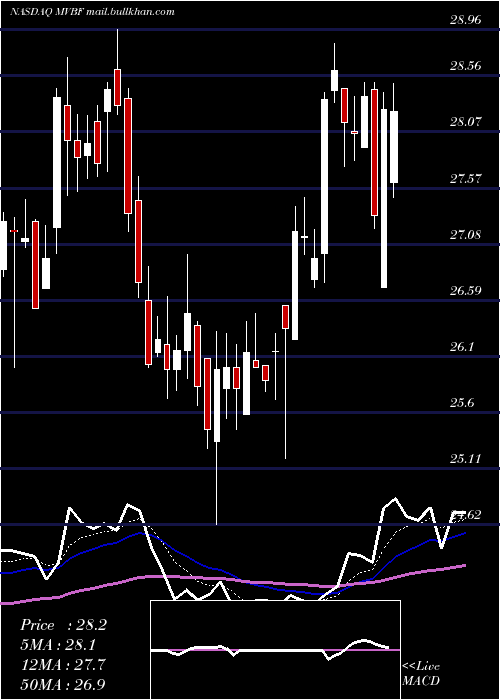
Task: Click the 50MA : 26.9 readout
Action: pos(63,684)
